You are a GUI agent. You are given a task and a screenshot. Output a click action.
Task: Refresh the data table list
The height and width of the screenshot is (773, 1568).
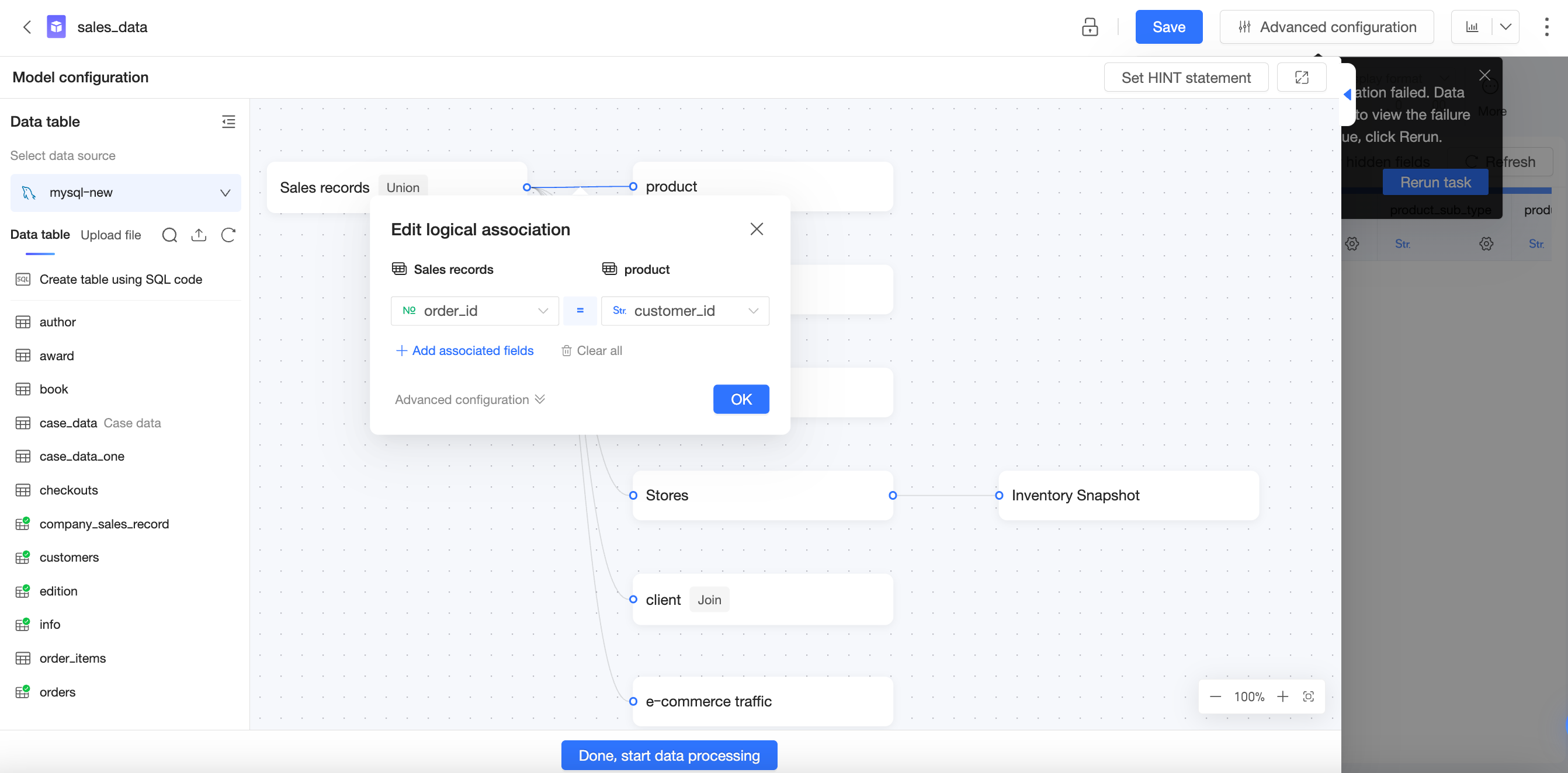click(x=228, y=235)
